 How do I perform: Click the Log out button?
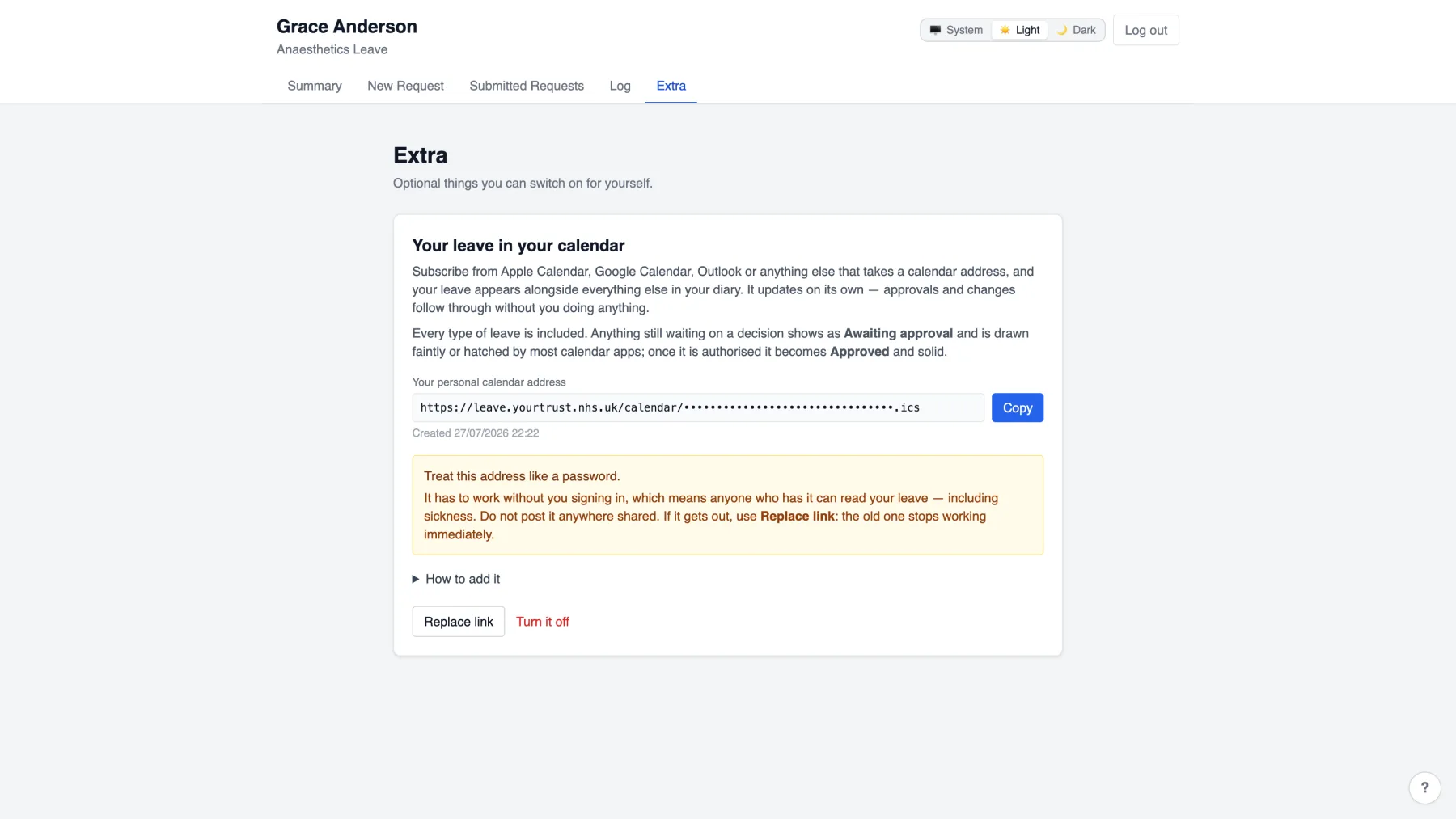(1145, 30)
